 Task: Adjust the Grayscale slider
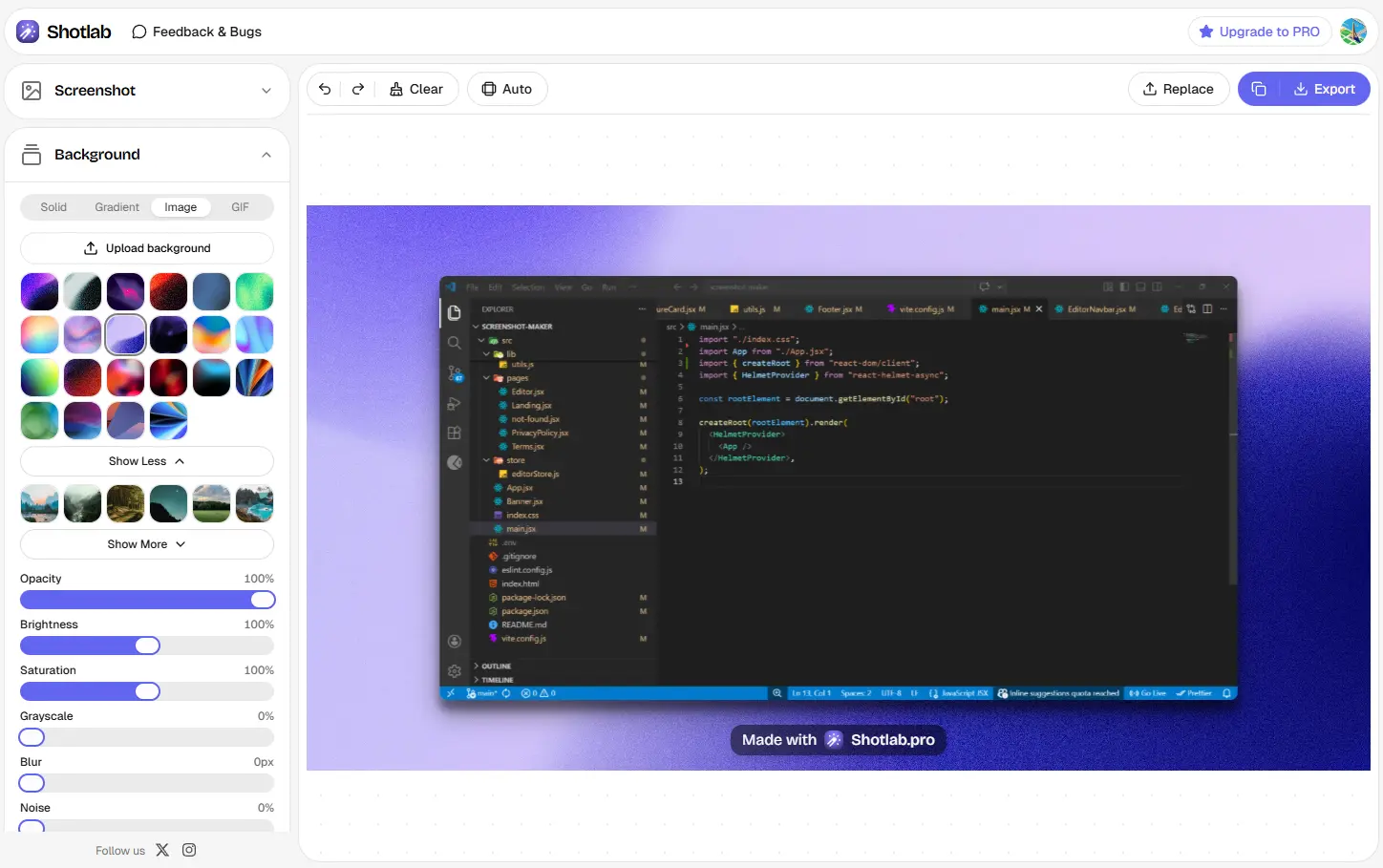(x=147, y=737)
